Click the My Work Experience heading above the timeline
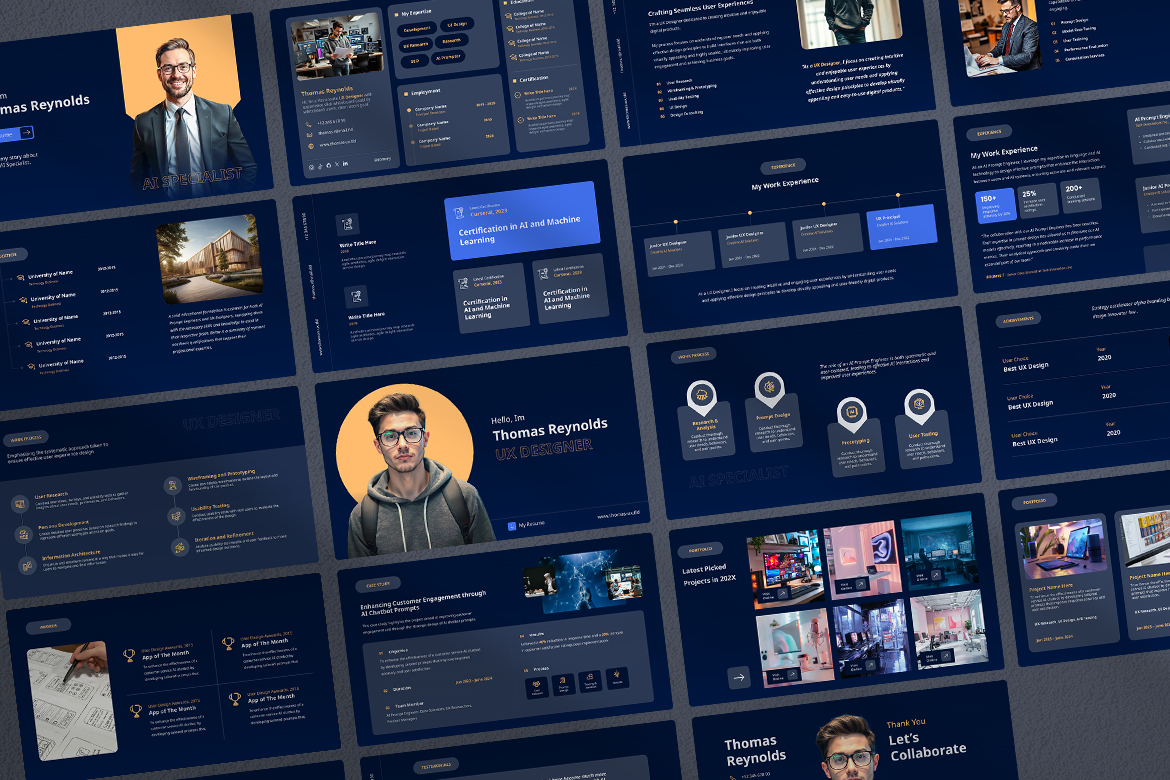 784,184
